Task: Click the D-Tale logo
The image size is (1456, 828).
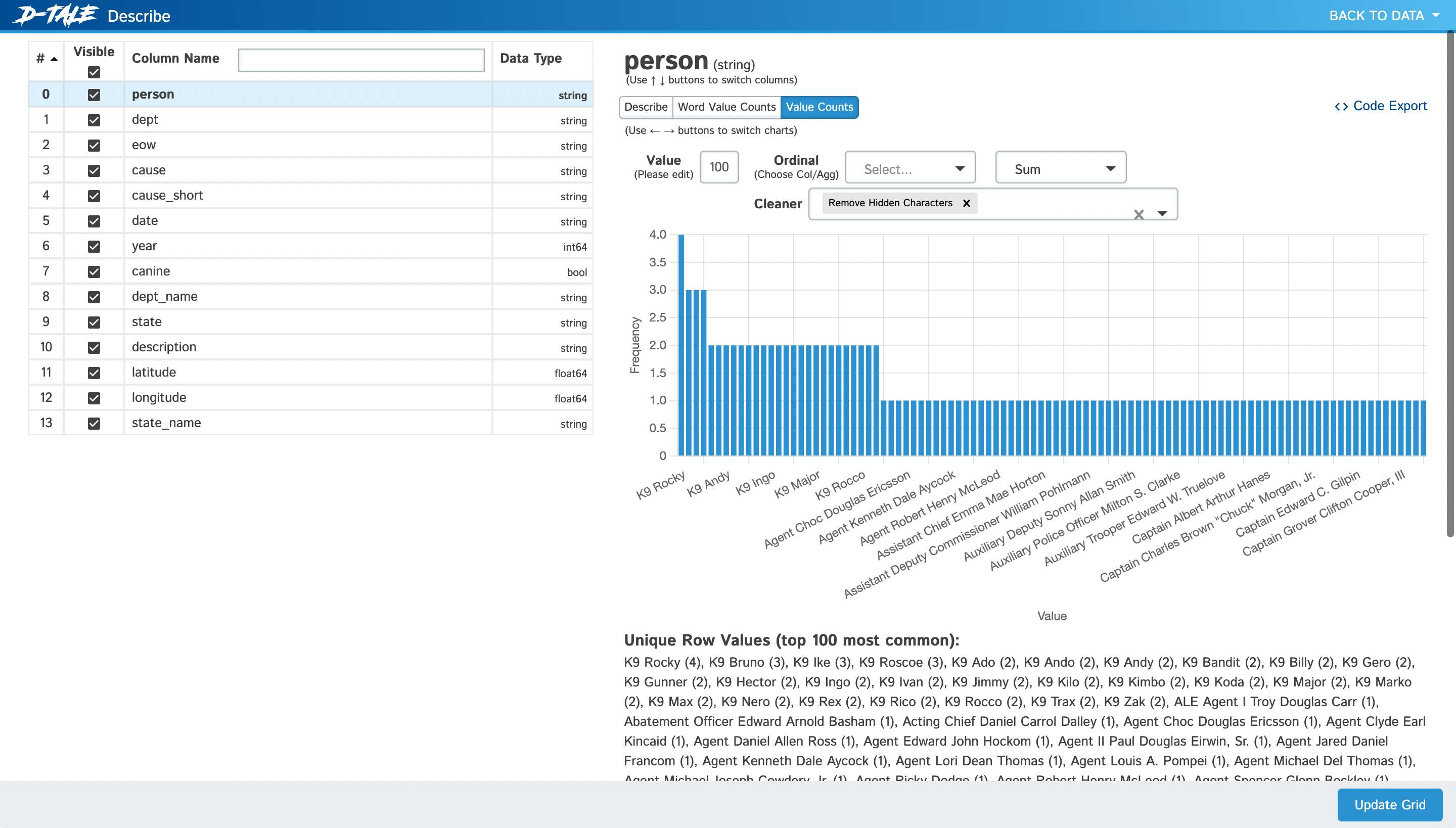Action: click(56, 15)
